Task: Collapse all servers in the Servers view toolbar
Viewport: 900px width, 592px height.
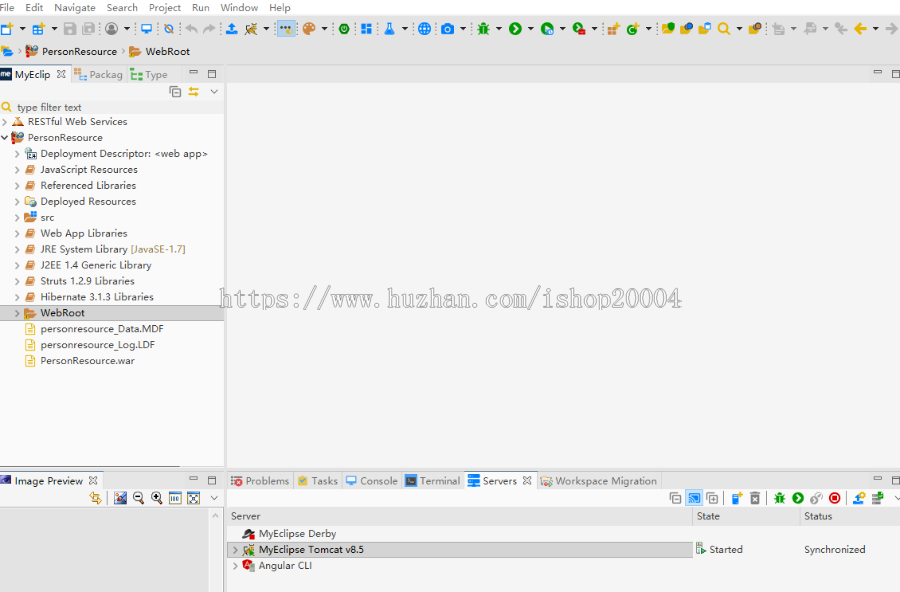Action: click(676, 498)
